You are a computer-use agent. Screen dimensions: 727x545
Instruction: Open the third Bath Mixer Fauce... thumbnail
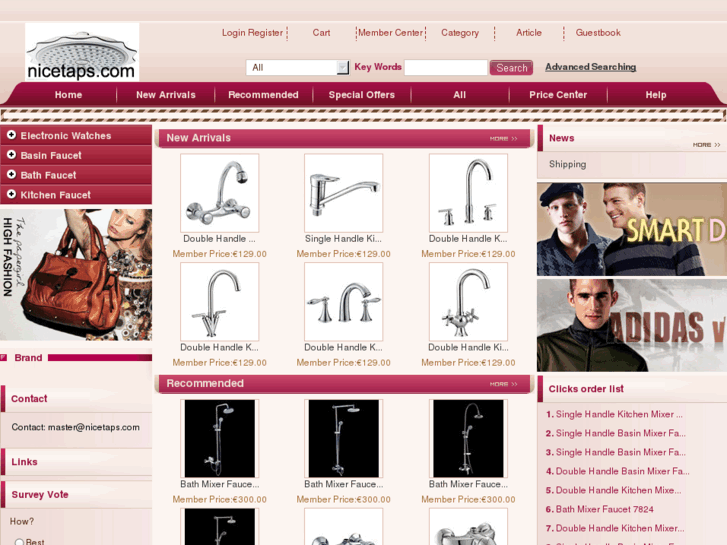point(468,438)
